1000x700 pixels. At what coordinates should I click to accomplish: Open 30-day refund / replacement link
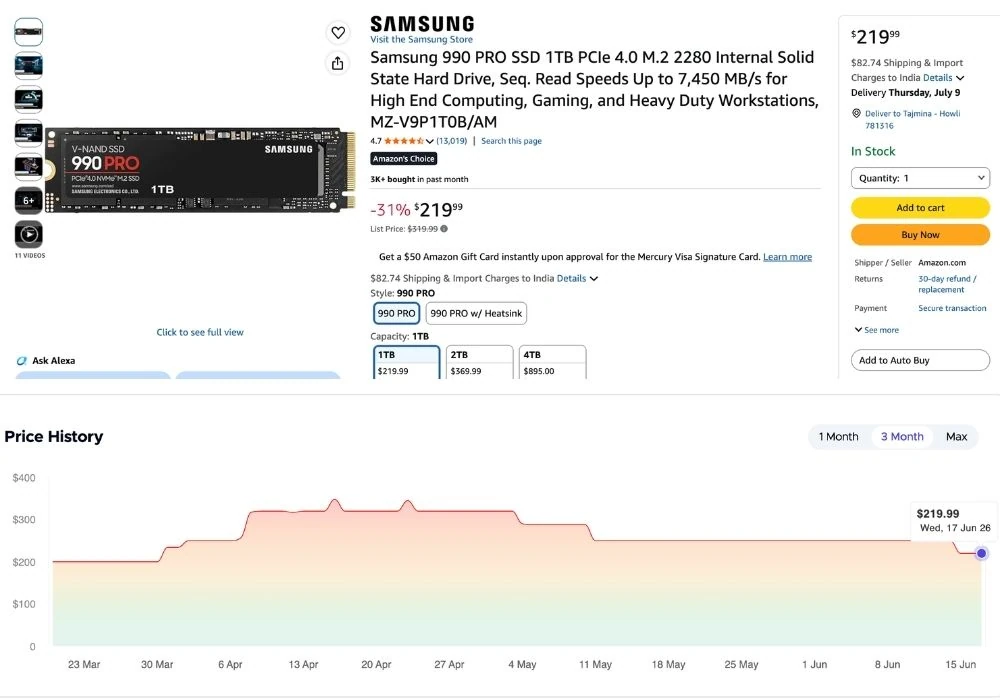pyautogui.click(x=947, y=284)
